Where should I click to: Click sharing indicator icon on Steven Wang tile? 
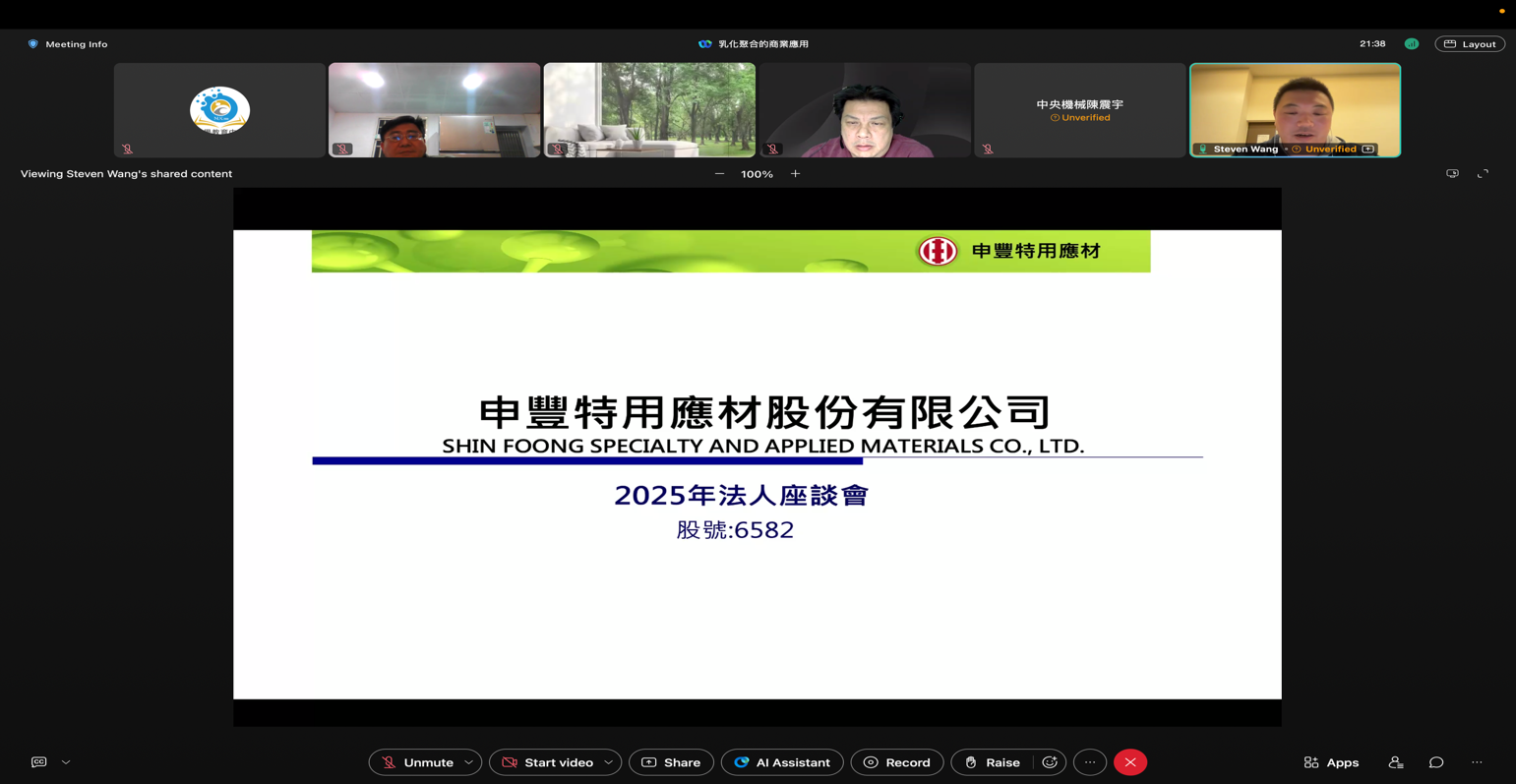[x=1368, y=150]
